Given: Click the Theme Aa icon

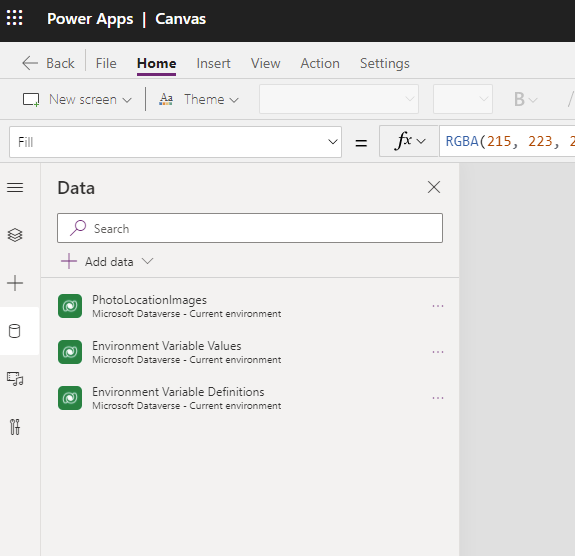Looking at the screenshot, I should tap(166, 99).
